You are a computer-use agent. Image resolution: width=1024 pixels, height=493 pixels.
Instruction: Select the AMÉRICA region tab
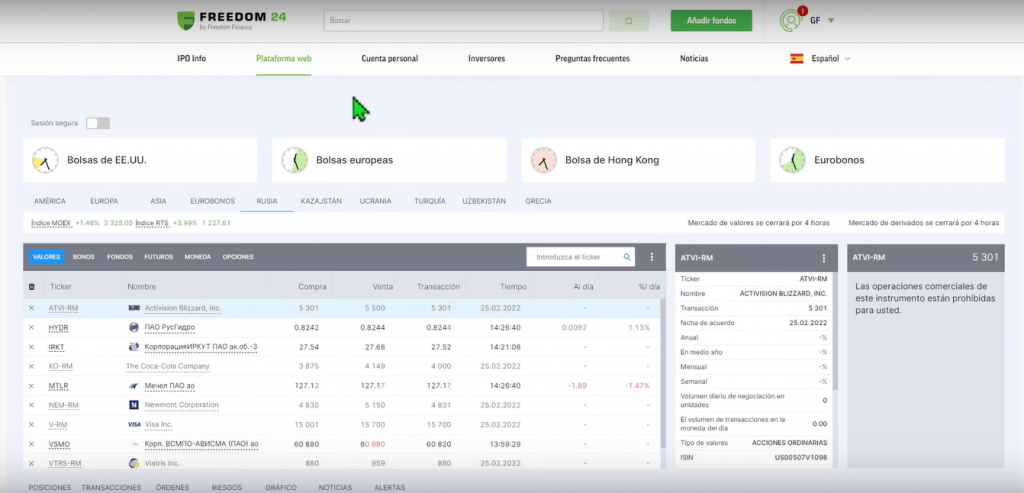tap(50, 201)
